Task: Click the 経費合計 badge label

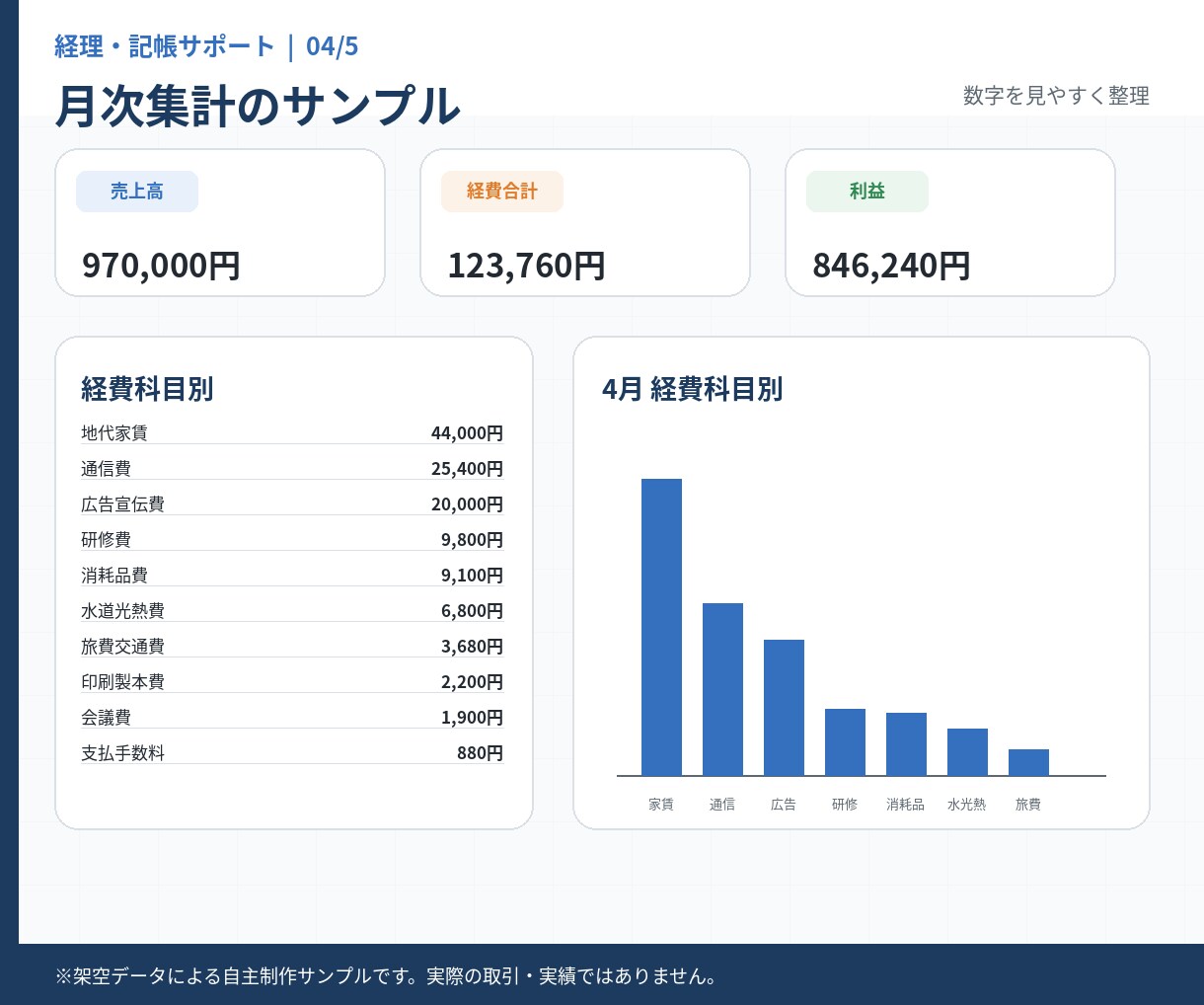Action: pyautogui.click(x=502, y=192)
